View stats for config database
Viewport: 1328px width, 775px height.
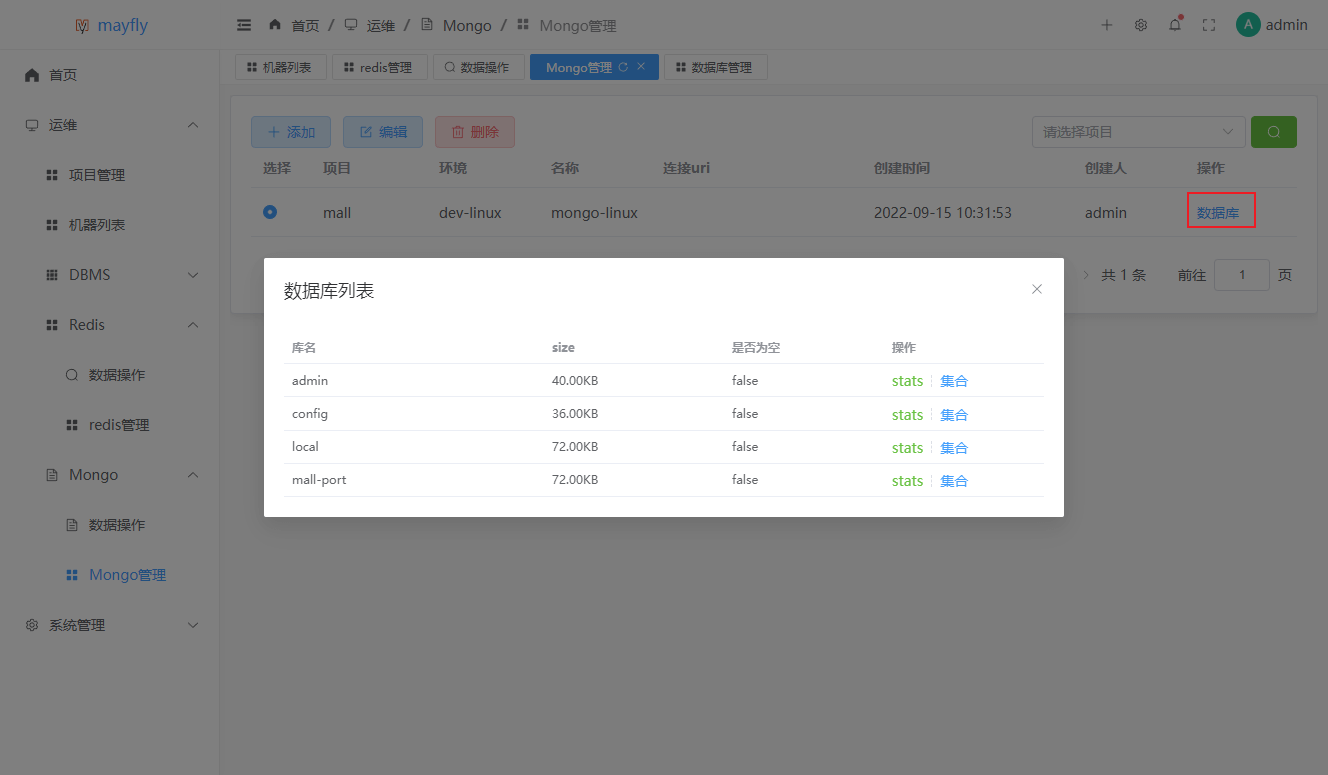point(907,414)
